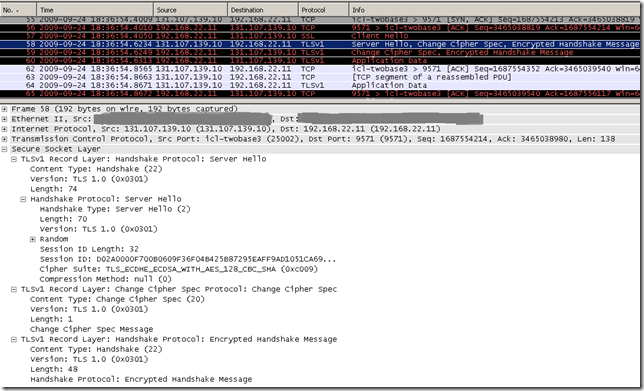Sort by the Source column header

pyautogui.click(x=191, y=10)
